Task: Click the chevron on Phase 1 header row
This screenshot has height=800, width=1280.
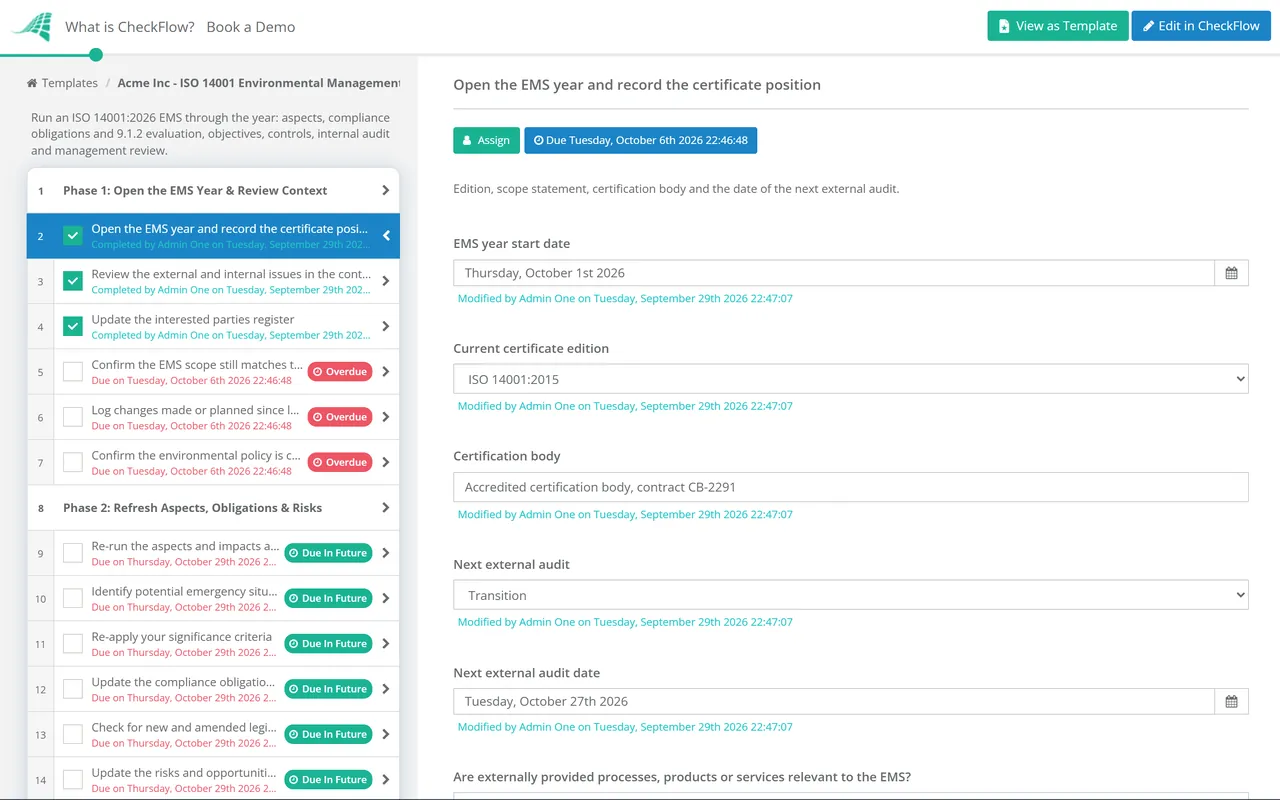Action: (x=386, y=190)
